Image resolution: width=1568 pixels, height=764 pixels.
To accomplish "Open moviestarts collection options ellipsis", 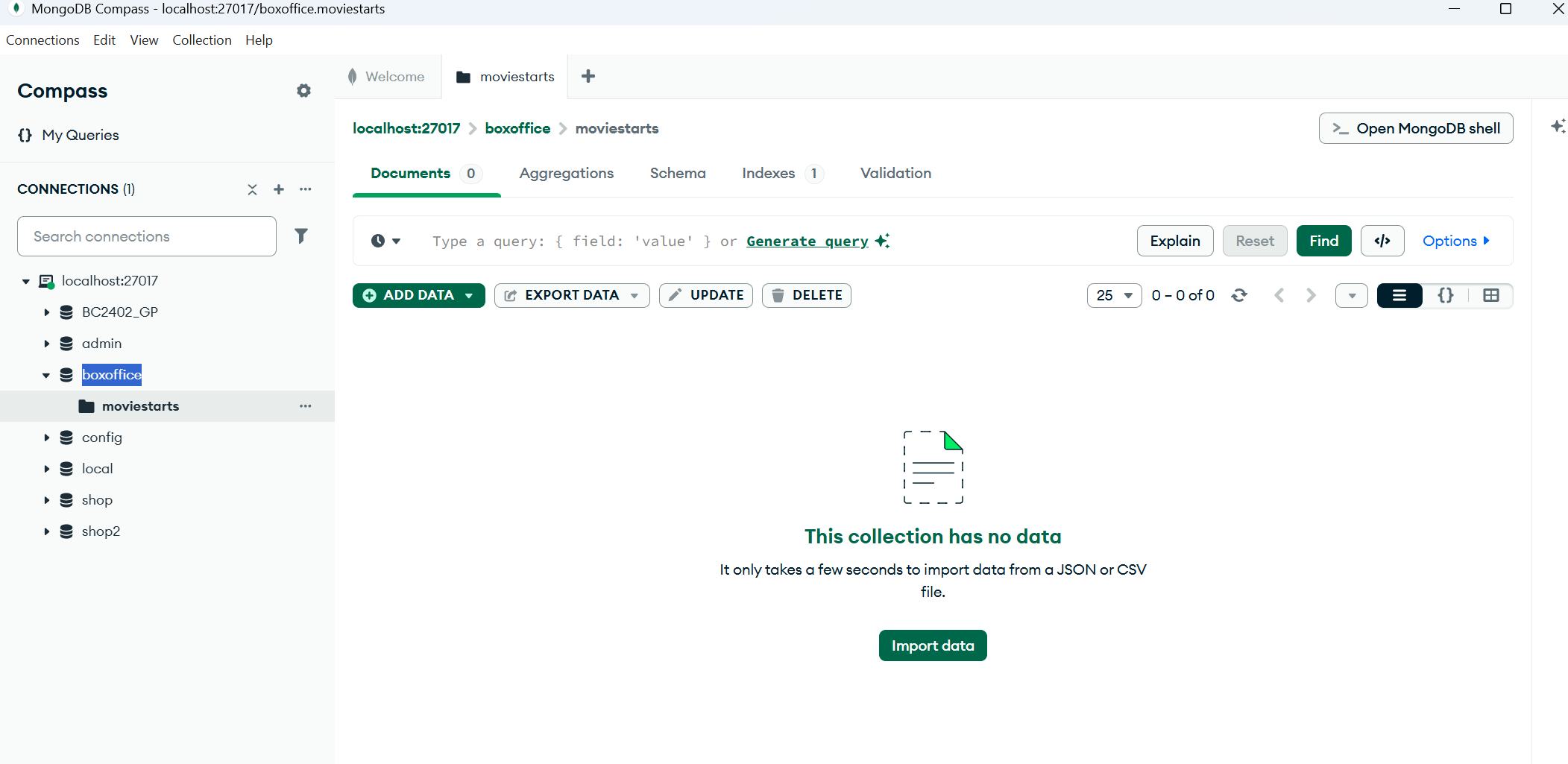I will tap(306, 406).
